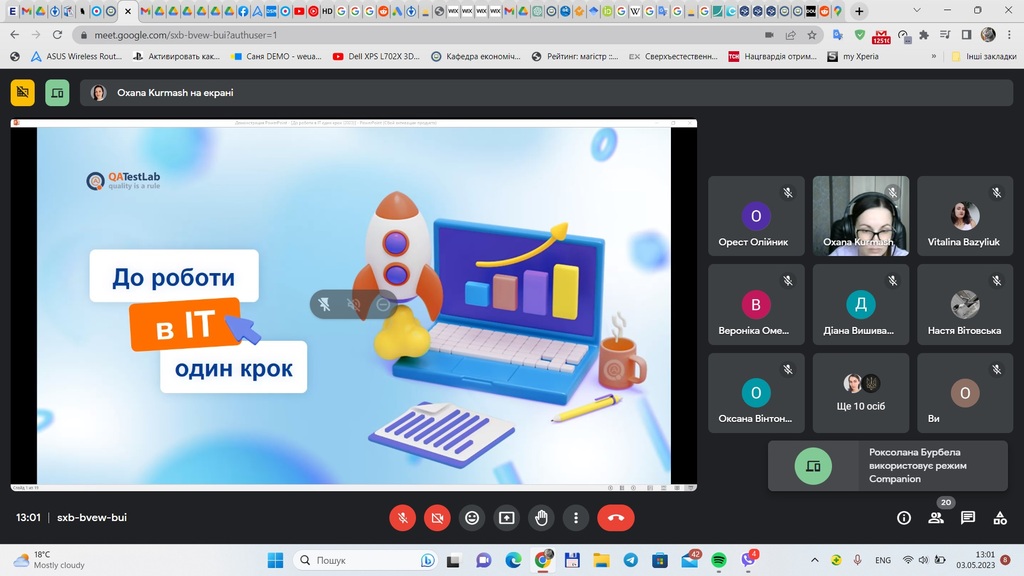Open Oxana Kurmash's video tile
The height and width of the screenshot is (576, 1024).
pyautogui.click(x=860, y=216)
